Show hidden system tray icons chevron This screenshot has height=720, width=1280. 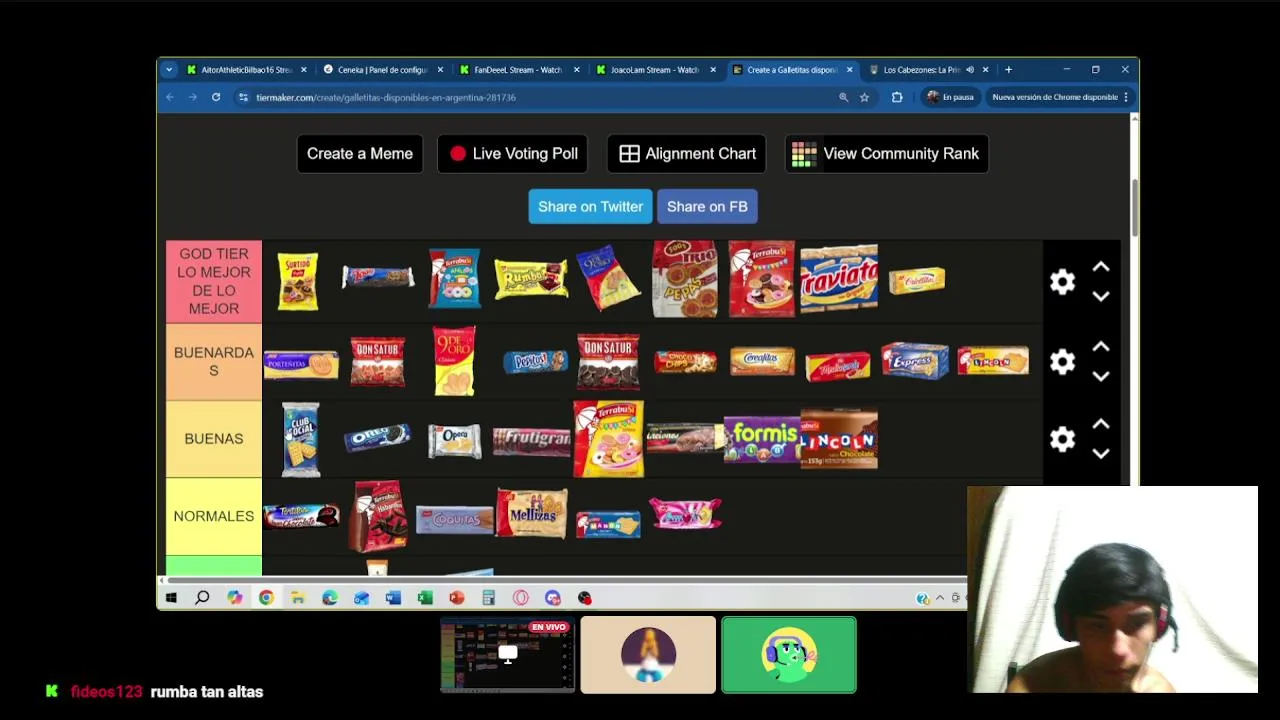[x=939, y=598]
